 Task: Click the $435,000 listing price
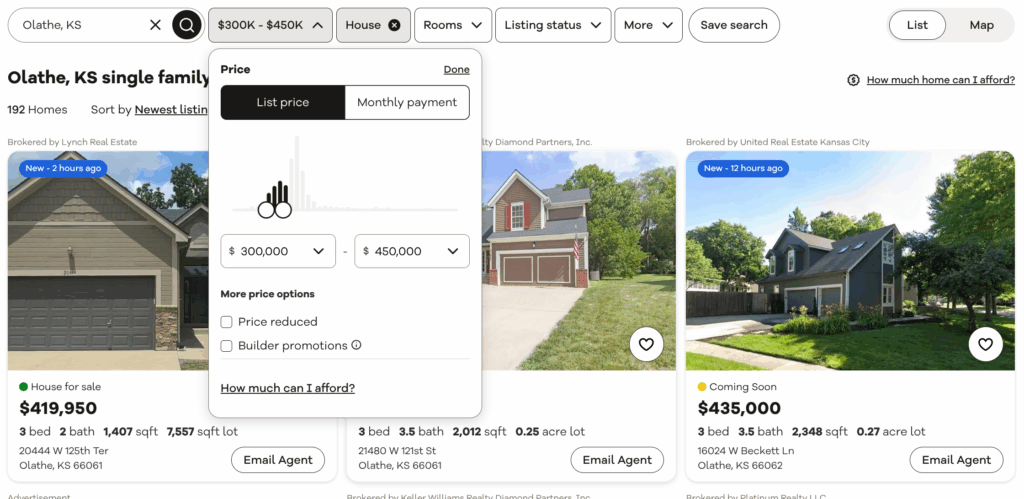click(x=739, y=408)
